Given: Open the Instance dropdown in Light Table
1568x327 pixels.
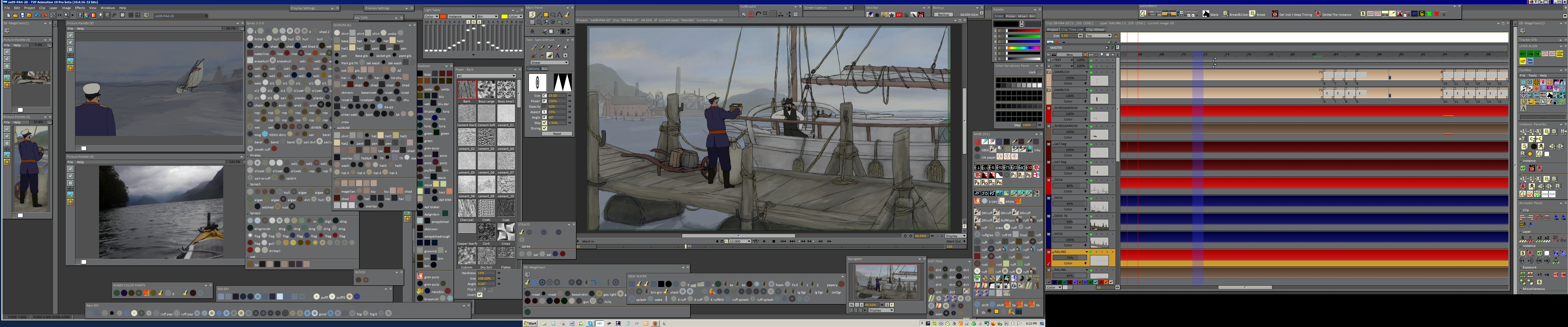Looking at the screenshot, I should (462, 16).
